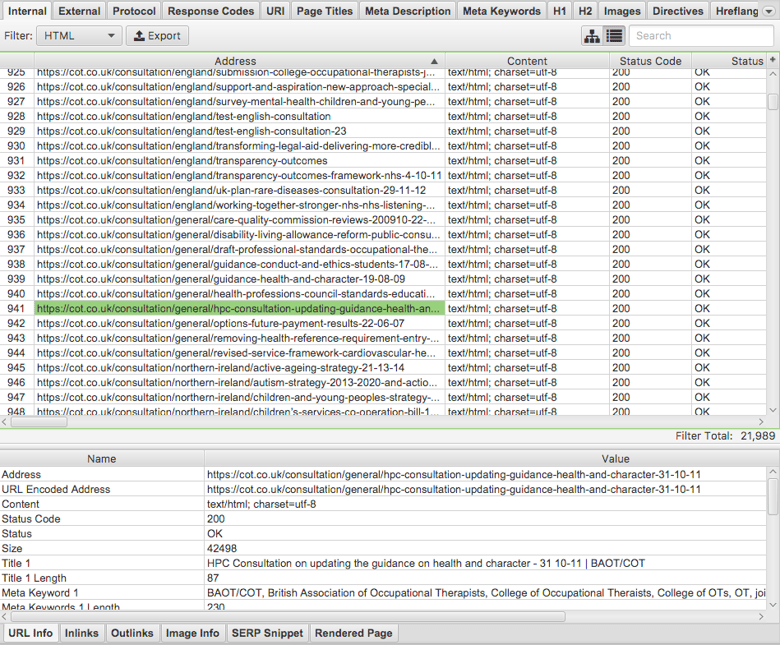Image resolution: width=780 pixels, height=645 pixels.
Task: Click details pane vertical scrollbar thumb
Action: (773, 496)
